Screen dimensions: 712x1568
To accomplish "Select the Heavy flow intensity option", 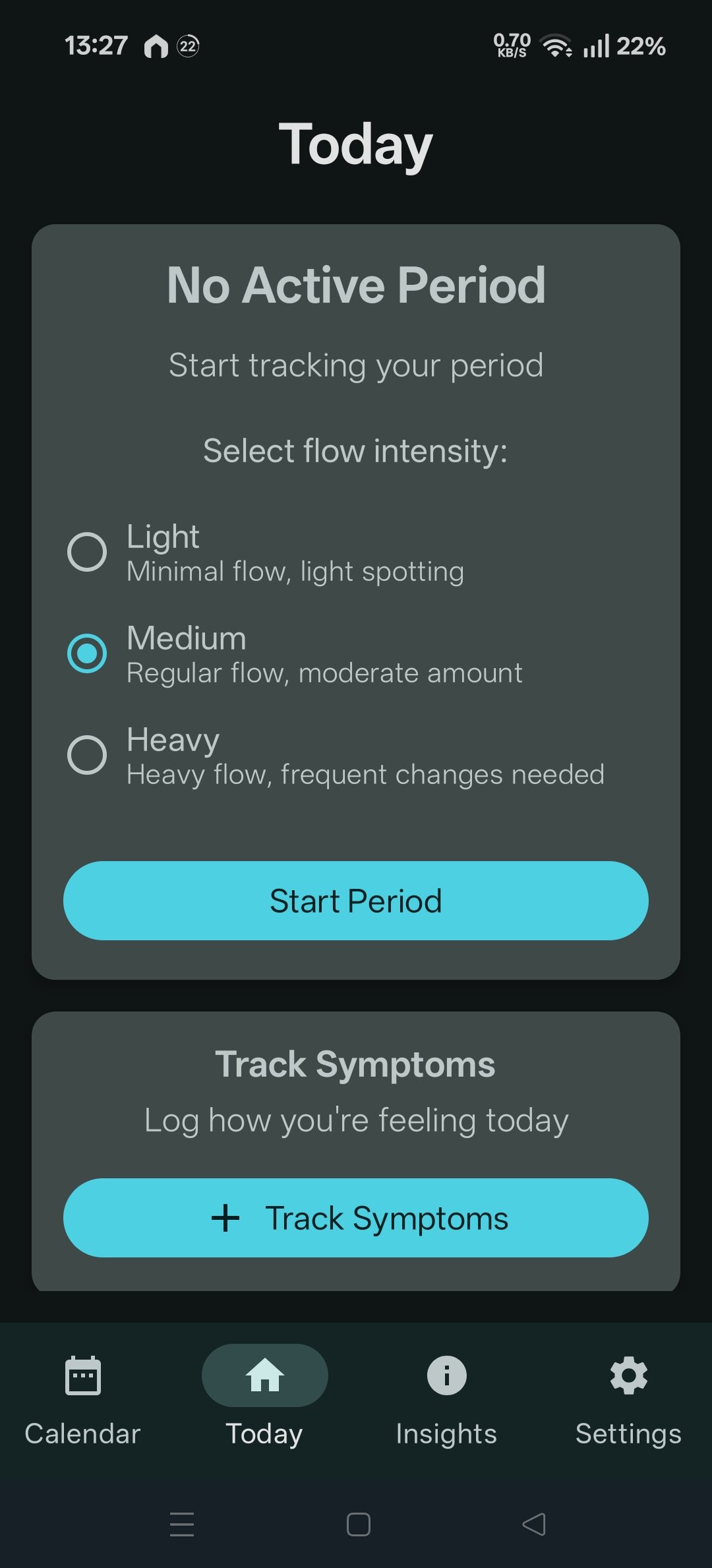I will point(88,756).
